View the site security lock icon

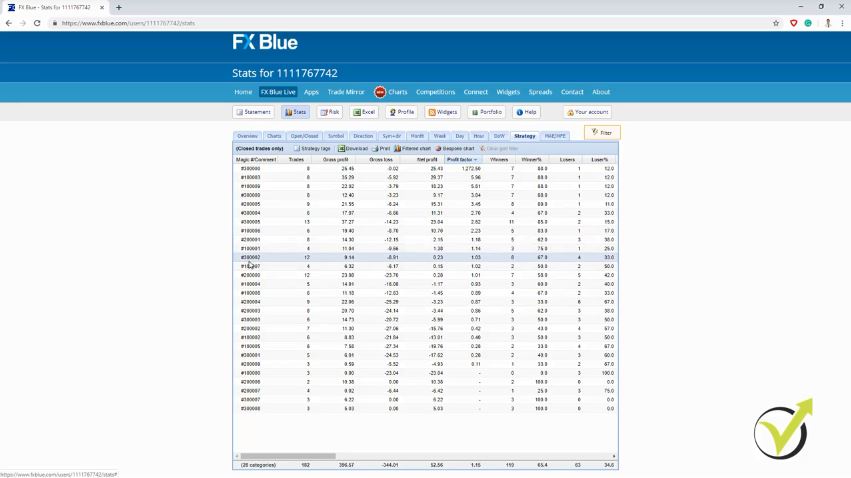54,23
